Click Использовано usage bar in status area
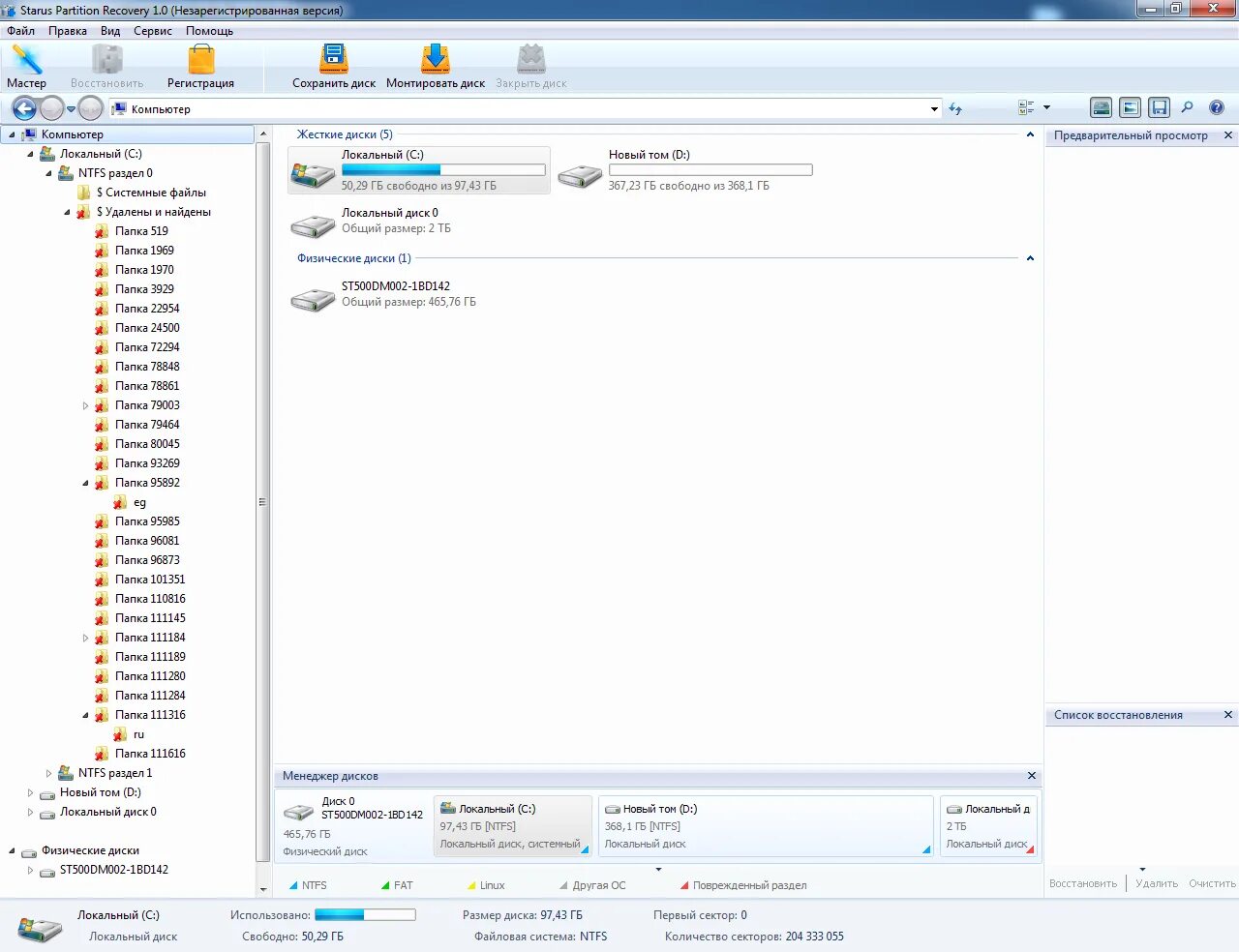 [365, 914]
